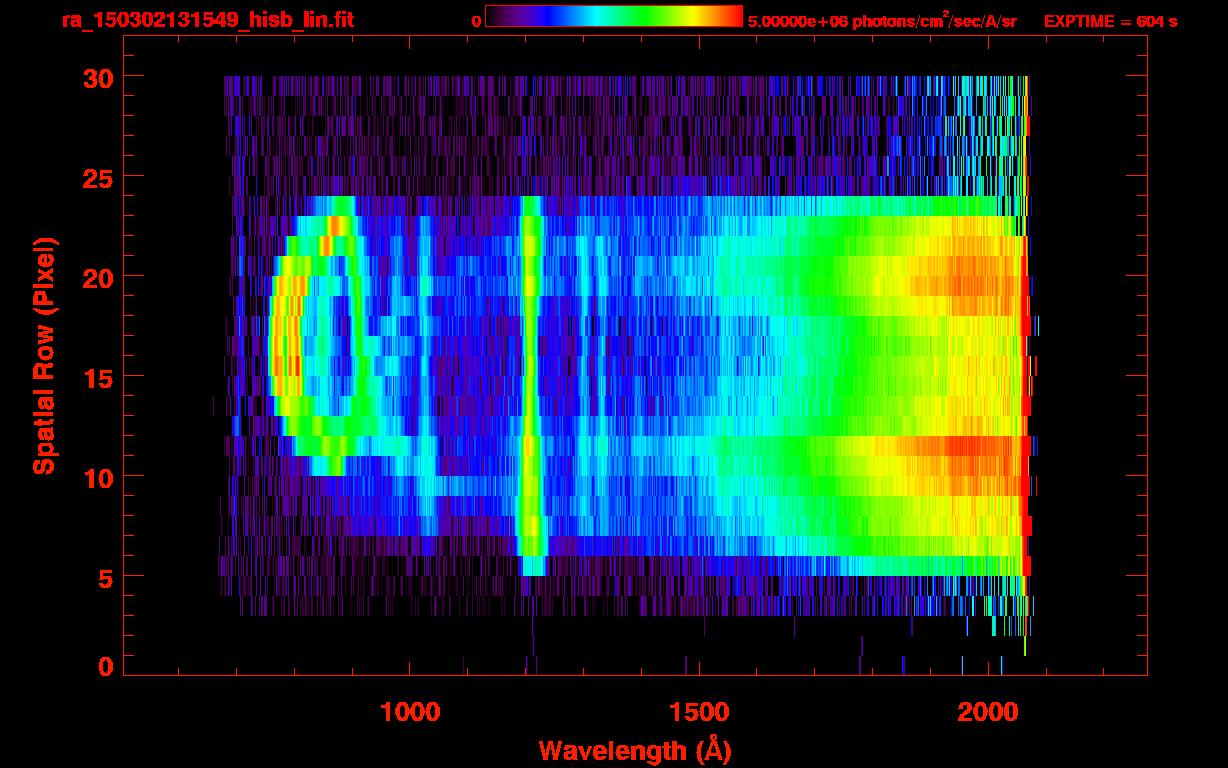1228x768 pixels.
Task: Click the x-axis tick label 1500
Action: [699, 712]
